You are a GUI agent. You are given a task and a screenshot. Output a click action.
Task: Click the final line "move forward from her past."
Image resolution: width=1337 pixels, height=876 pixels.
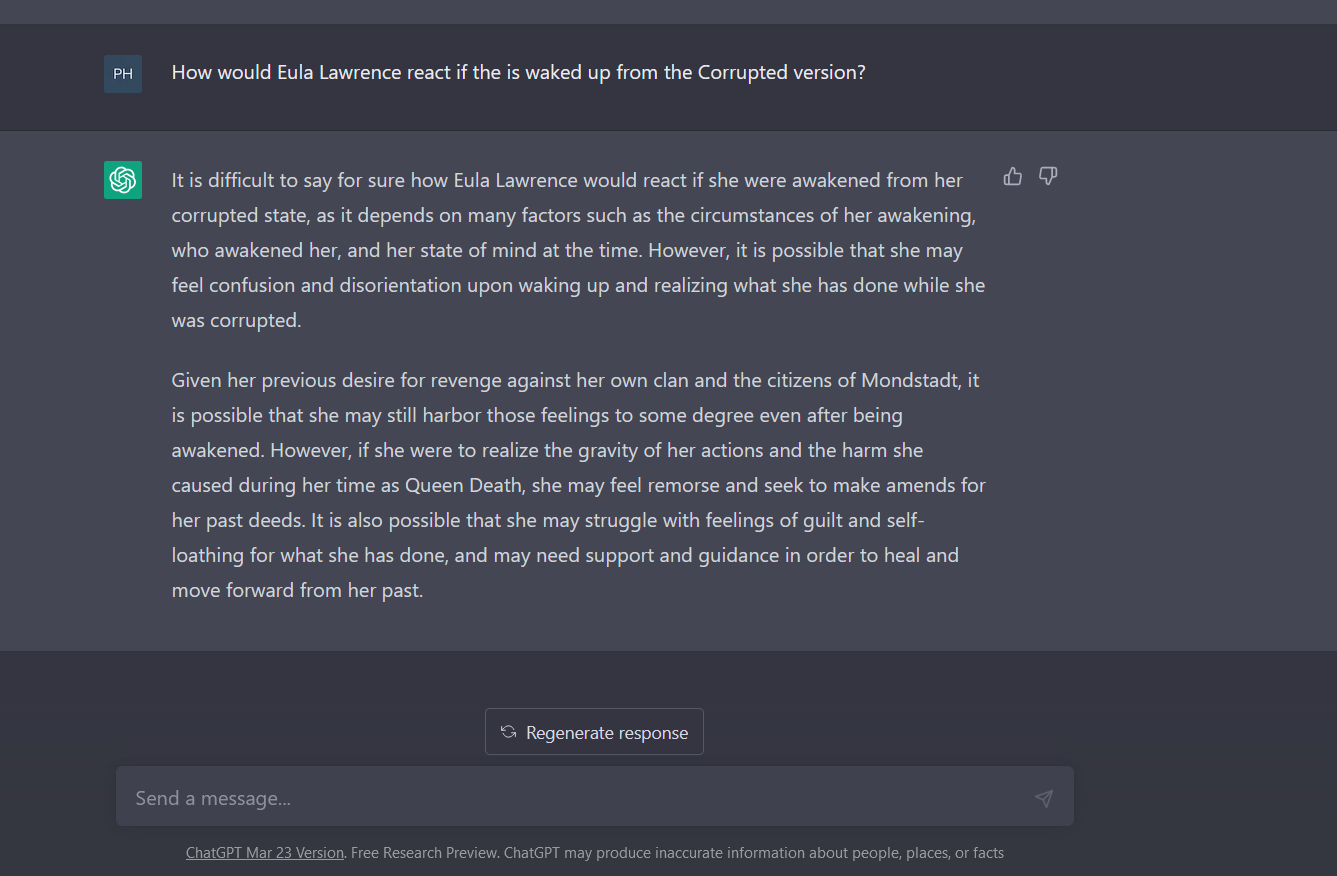coord(297,590)
